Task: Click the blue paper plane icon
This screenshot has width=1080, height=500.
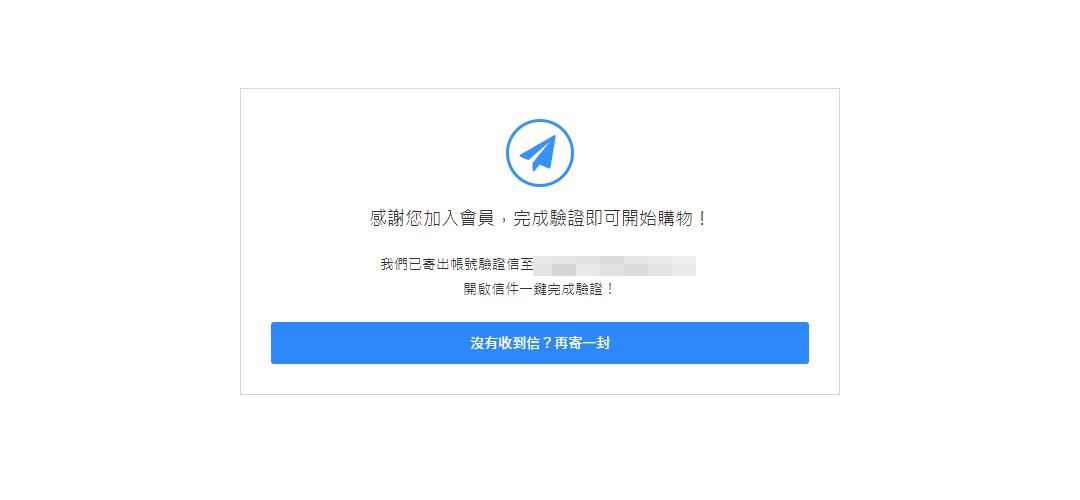Action: click(x=539, y=153)
